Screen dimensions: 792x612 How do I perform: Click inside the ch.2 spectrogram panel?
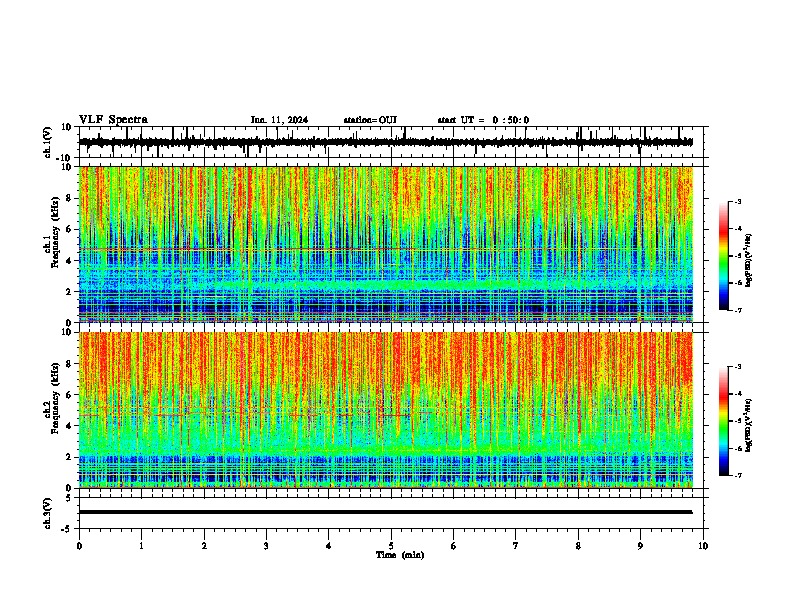386,410
